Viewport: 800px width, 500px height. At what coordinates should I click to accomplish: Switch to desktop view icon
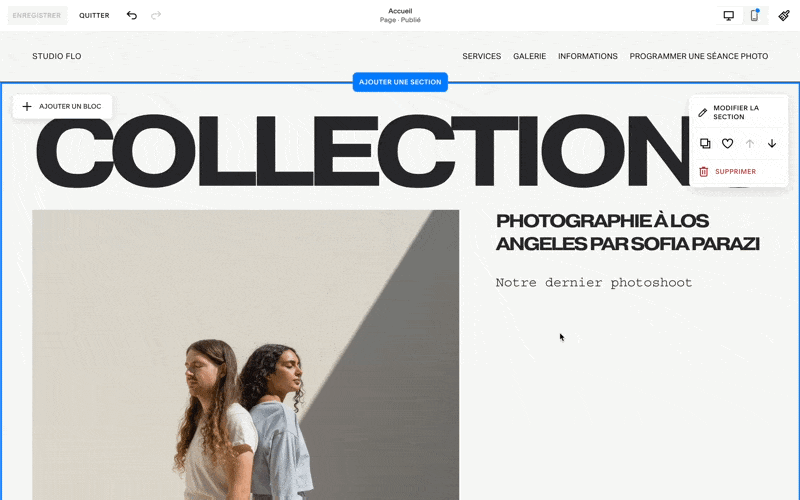(x=729, y=16)
